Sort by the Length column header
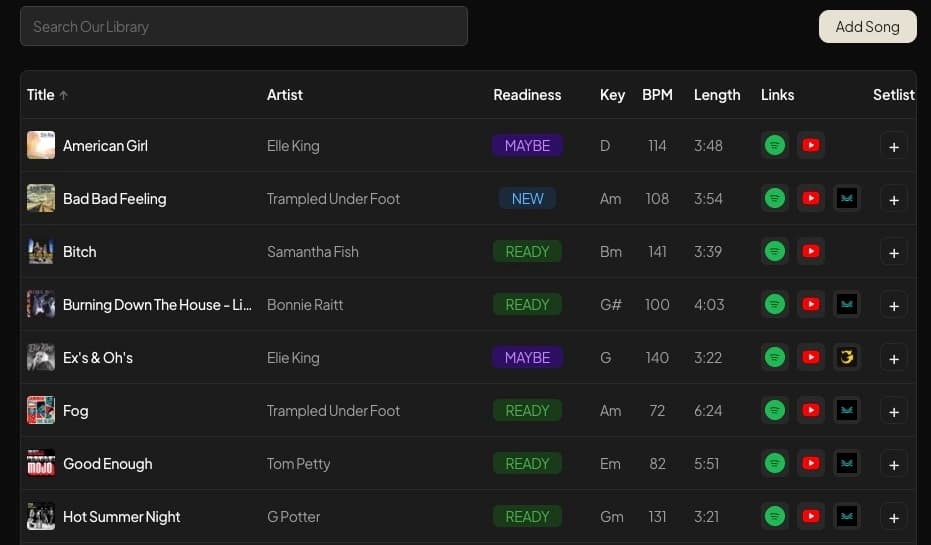Viewport: 931px width, 545px height. click(x=717, y=95)
